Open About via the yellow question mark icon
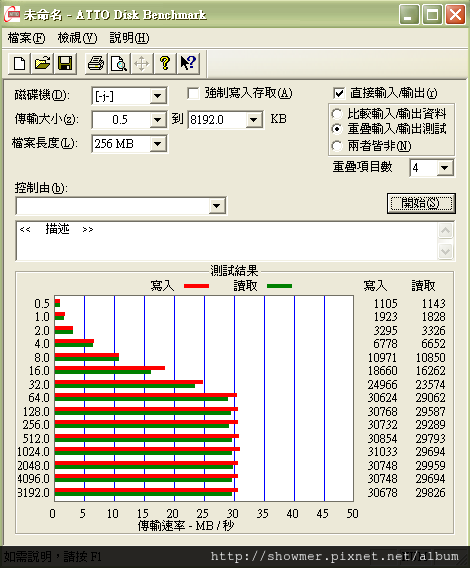The width and height of the screenshot is (470, 568). coord(165,63)
